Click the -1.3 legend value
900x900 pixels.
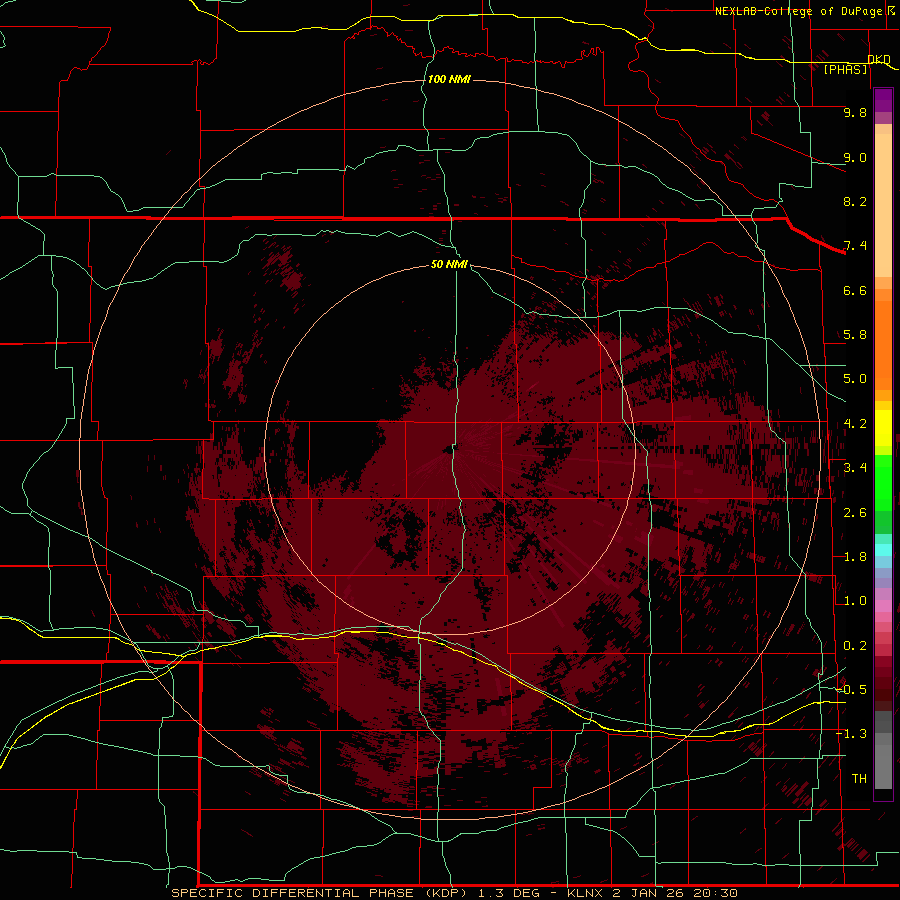[x=851, y=734]
